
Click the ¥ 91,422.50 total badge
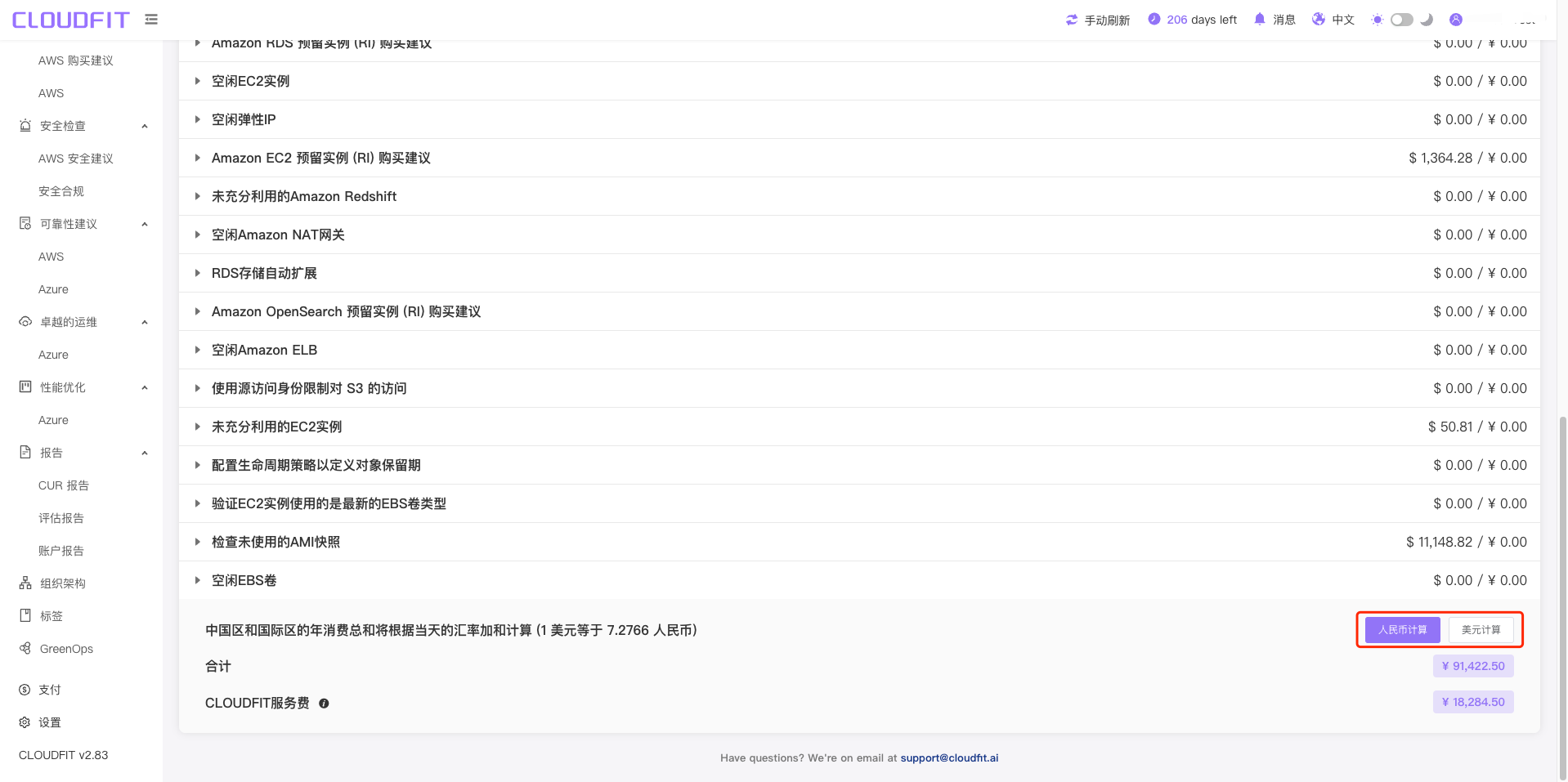point(1473,666)
